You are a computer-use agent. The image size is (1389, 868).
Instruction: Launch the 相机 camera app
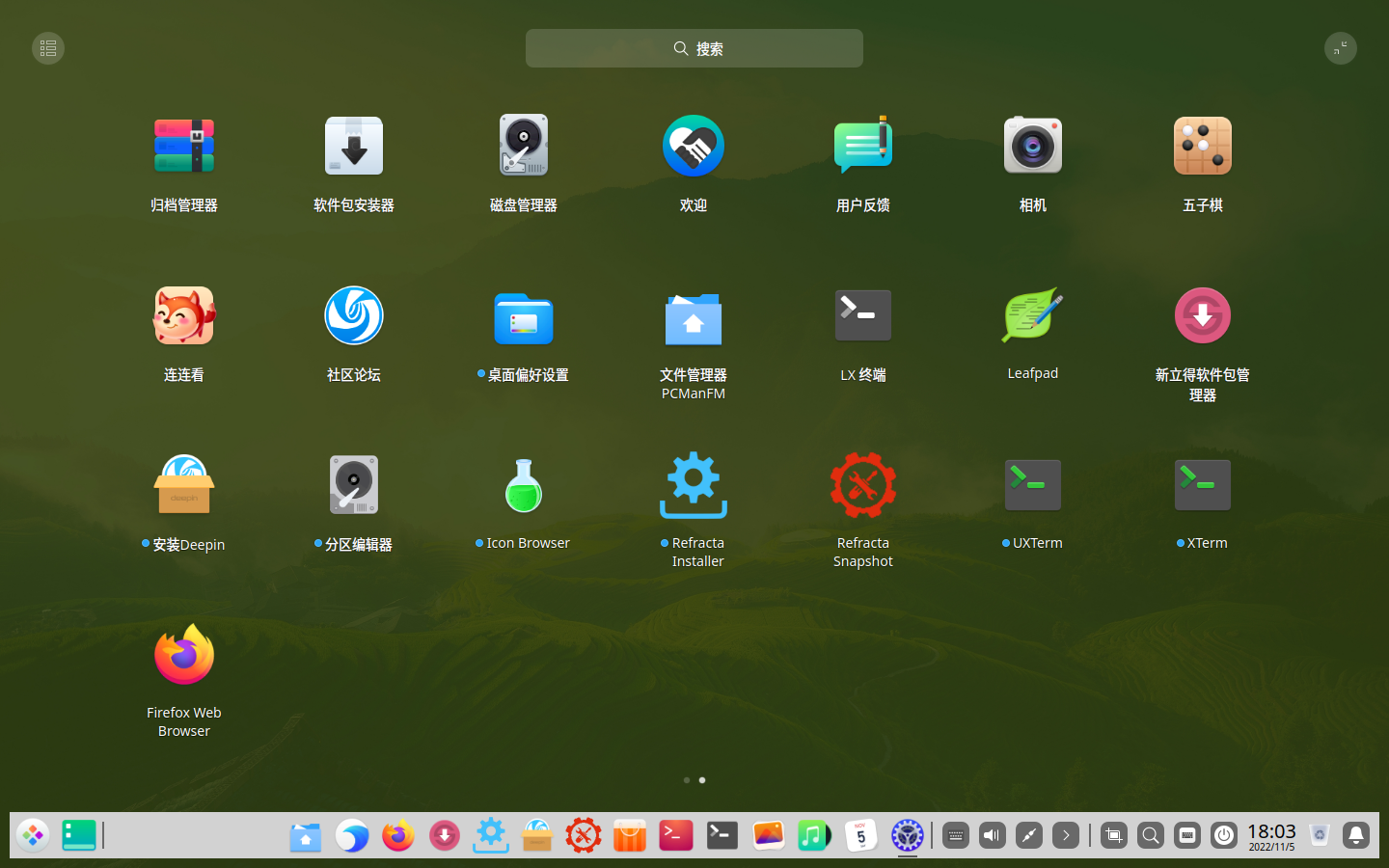pyautogui.click(x=1033, y=147)
